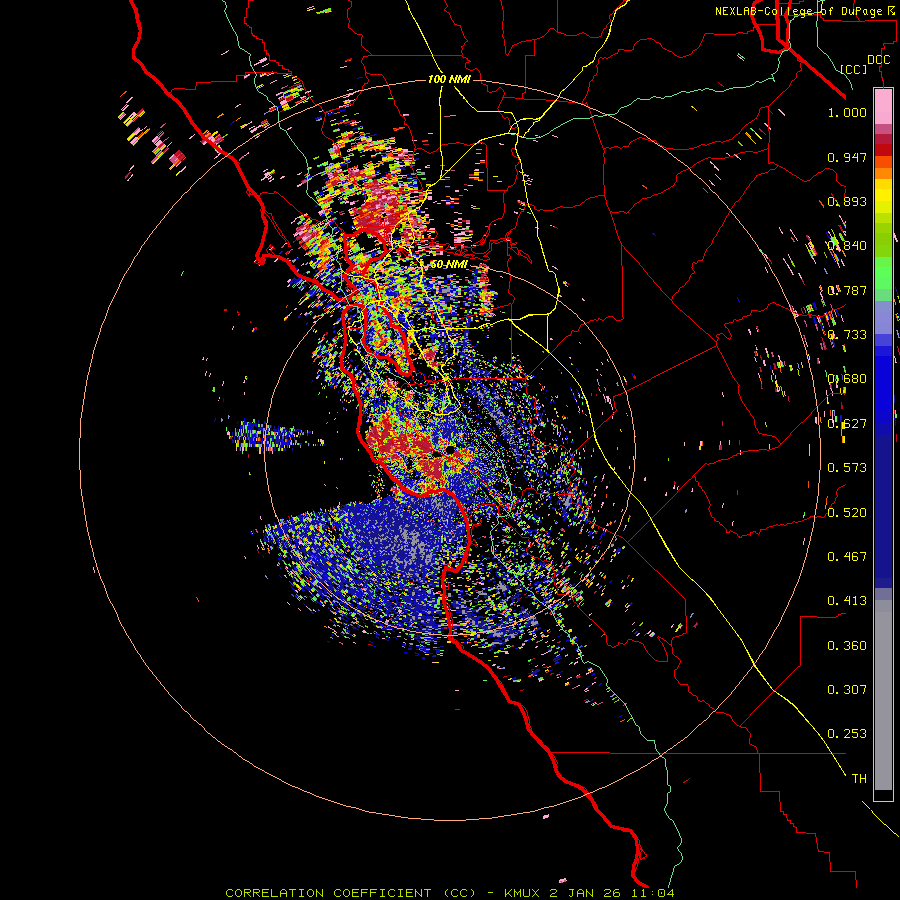The height and width of the screenshot is (900, 900).
Task: Click the 0.307 scale label
Action: pos(847,690)
